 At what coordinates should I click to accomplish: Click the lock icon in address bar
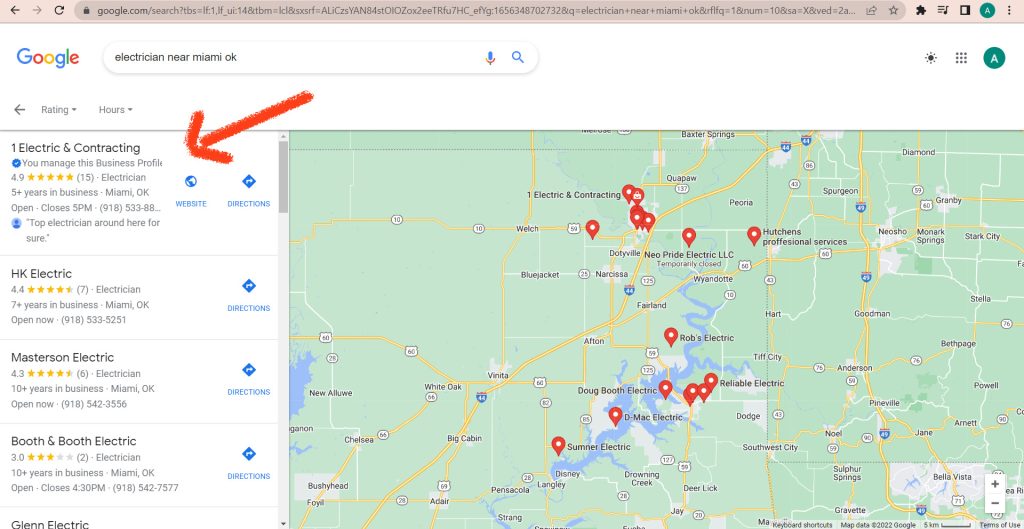tap(87, 11)
